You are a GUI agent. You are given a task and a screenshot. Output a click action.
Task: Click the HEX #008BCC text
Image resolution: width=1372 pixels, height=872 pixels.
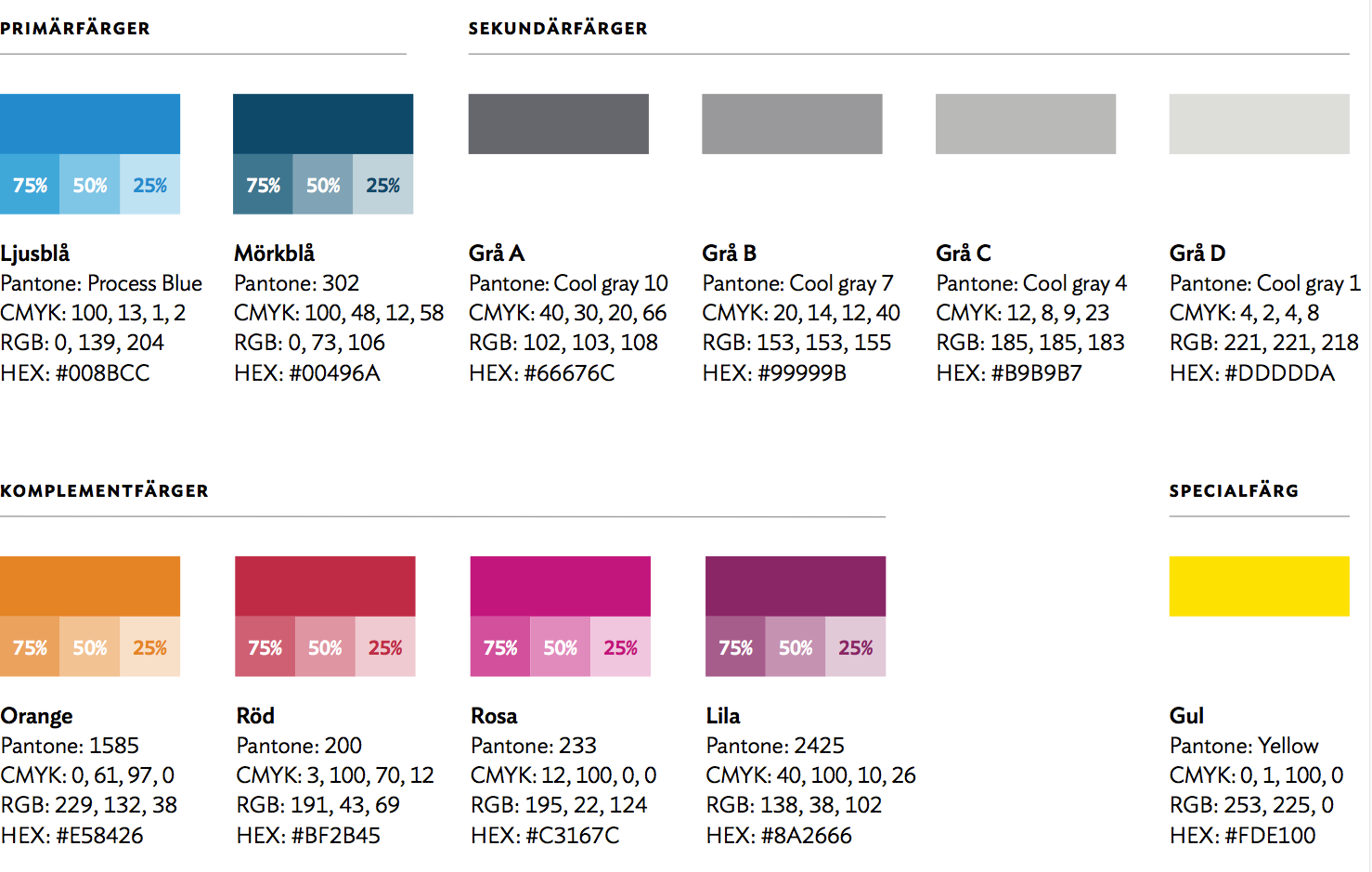click(x=75, y=372)
